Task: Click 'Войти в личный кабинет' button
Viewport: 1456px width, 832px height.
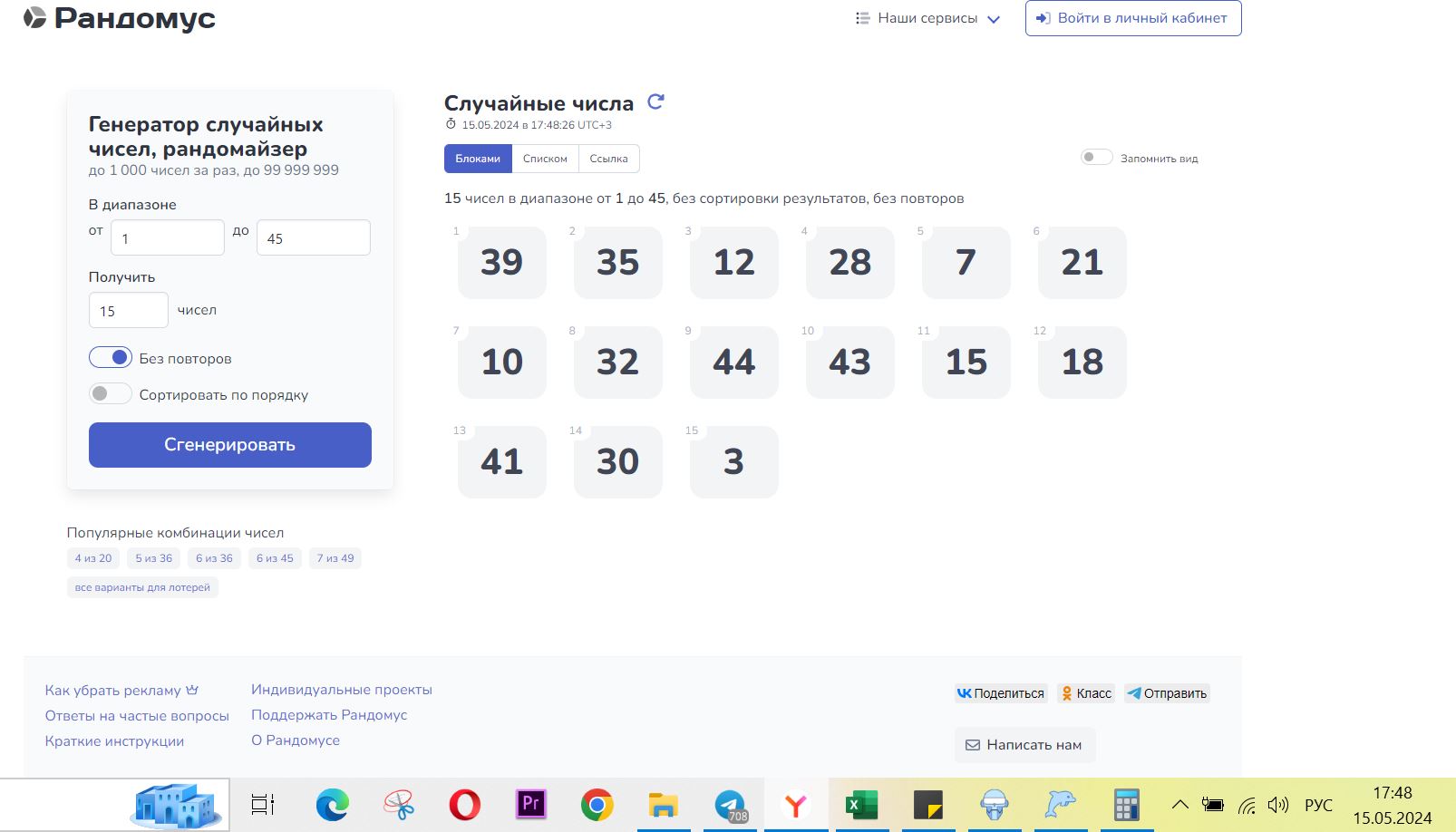Action: [1133, 18]
